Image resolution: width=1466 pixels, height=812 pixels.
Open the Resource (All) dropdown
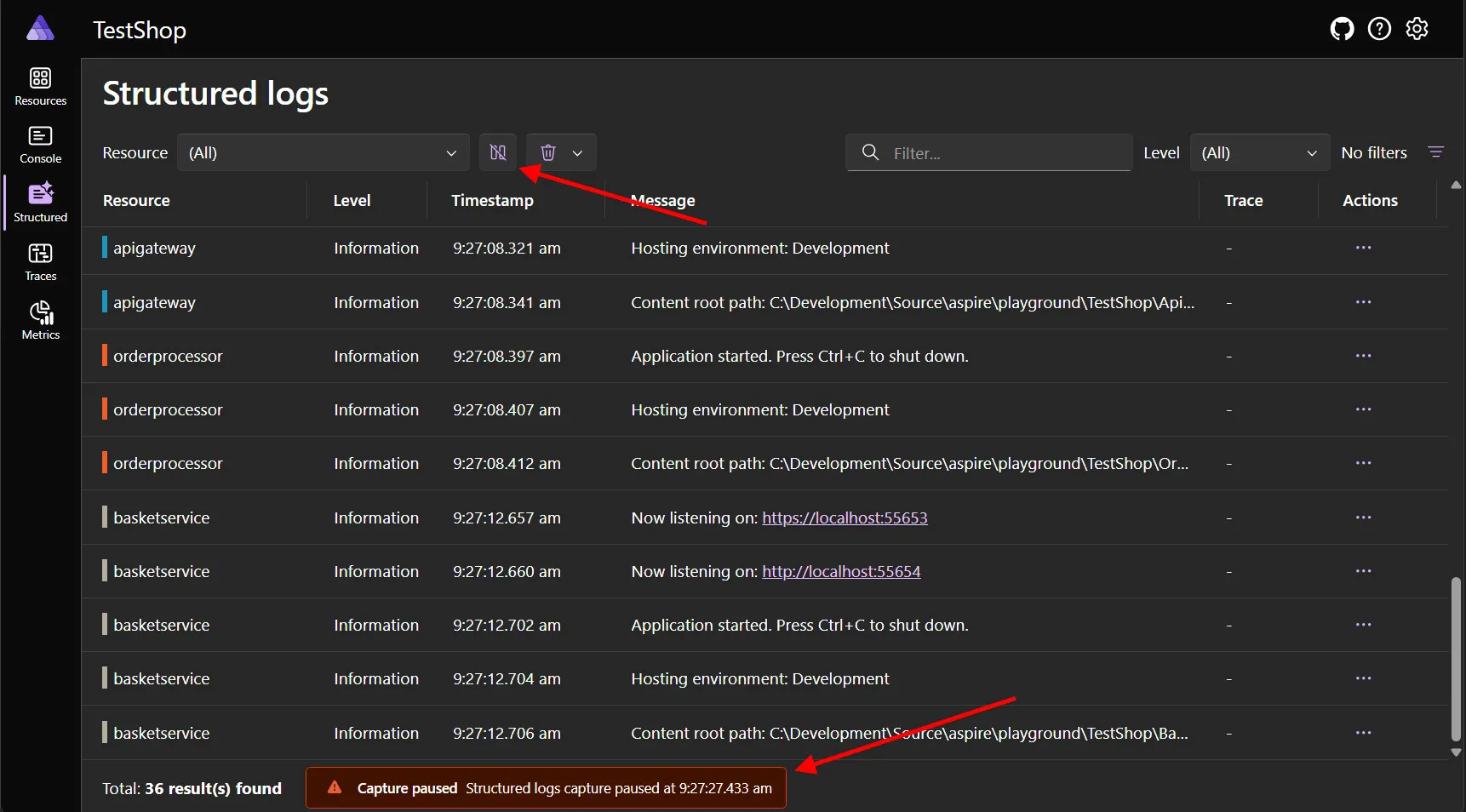[324, 153]
